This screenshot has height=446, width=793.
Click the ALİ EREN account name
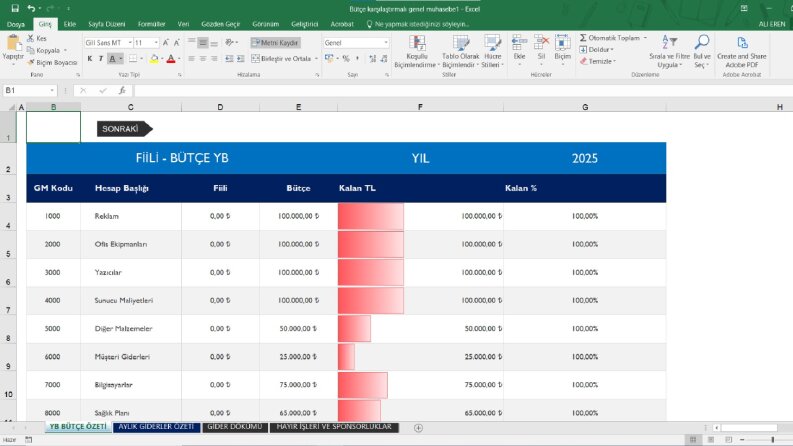point(772,24)
